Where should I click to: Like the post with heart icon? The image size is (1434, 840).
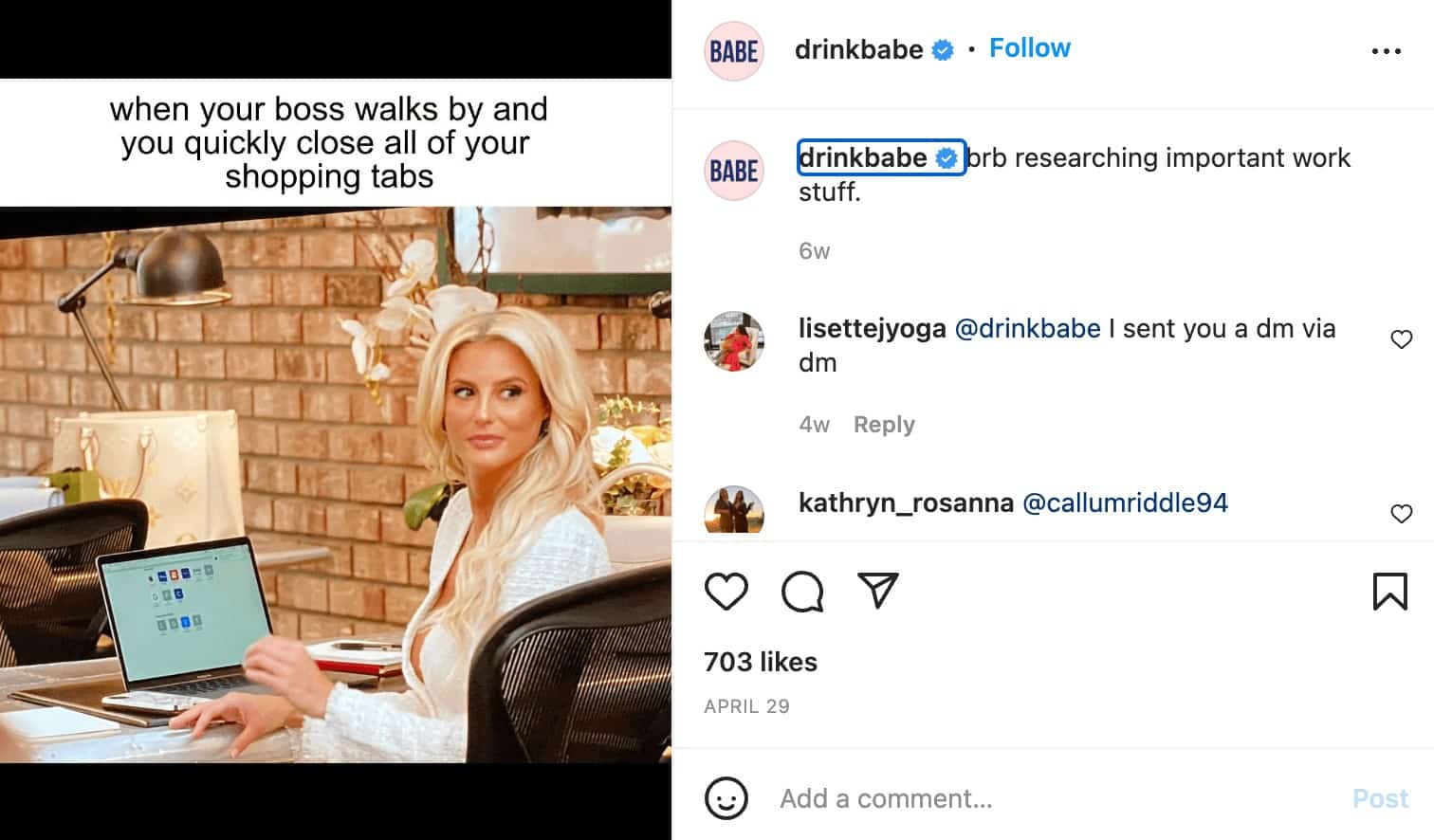tap(726, 592)
